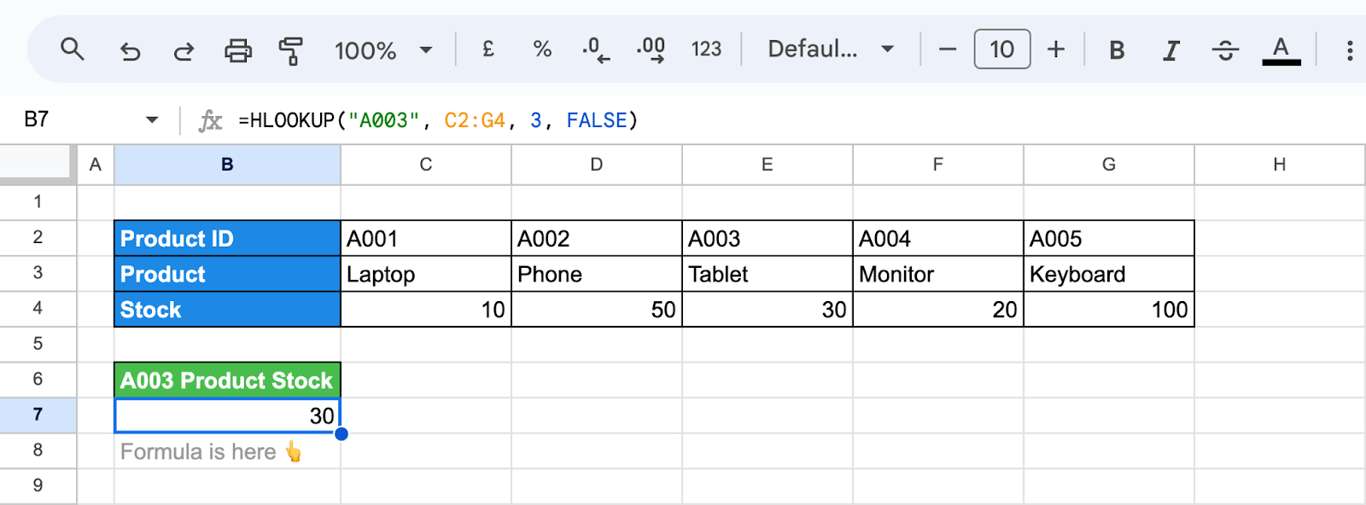
Task: Select the Product ID cell
Action: tap(227, 238)
